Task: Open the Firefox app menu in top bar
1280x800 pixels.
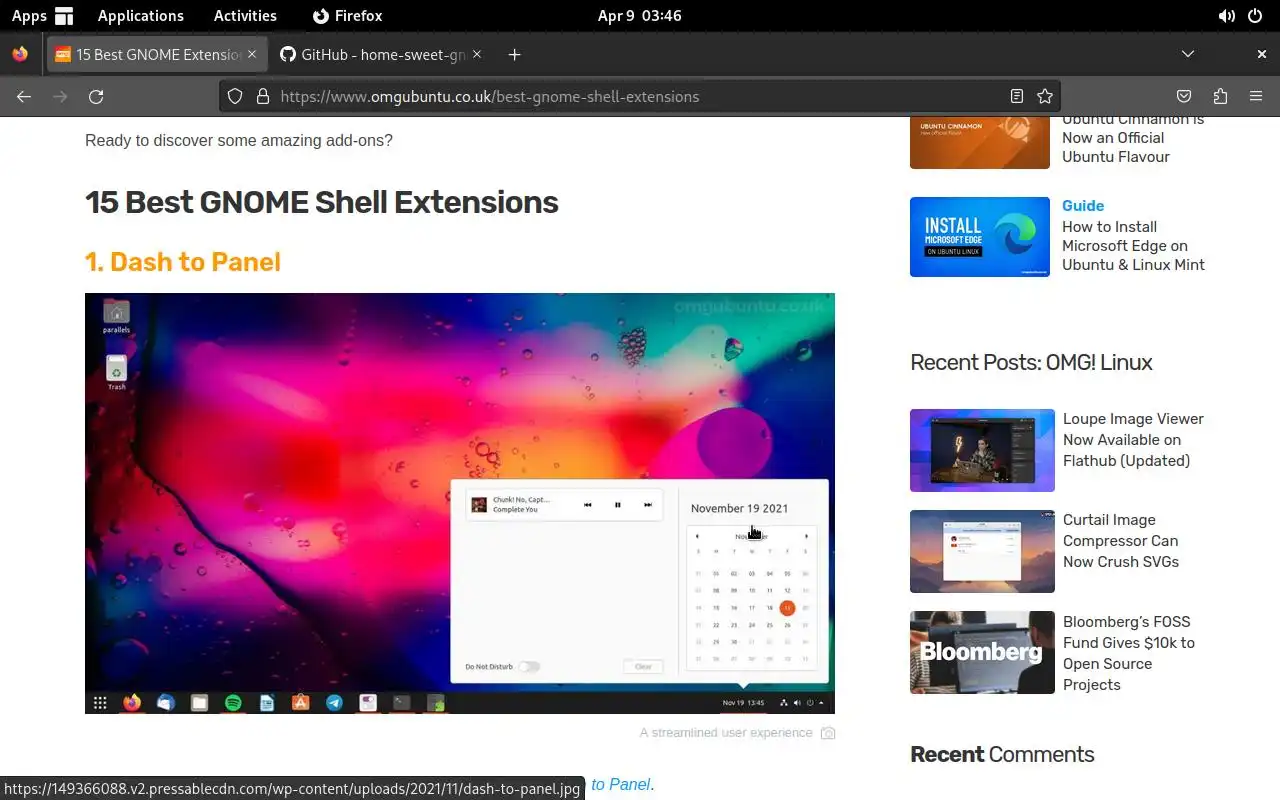Action: click(347, 16)
